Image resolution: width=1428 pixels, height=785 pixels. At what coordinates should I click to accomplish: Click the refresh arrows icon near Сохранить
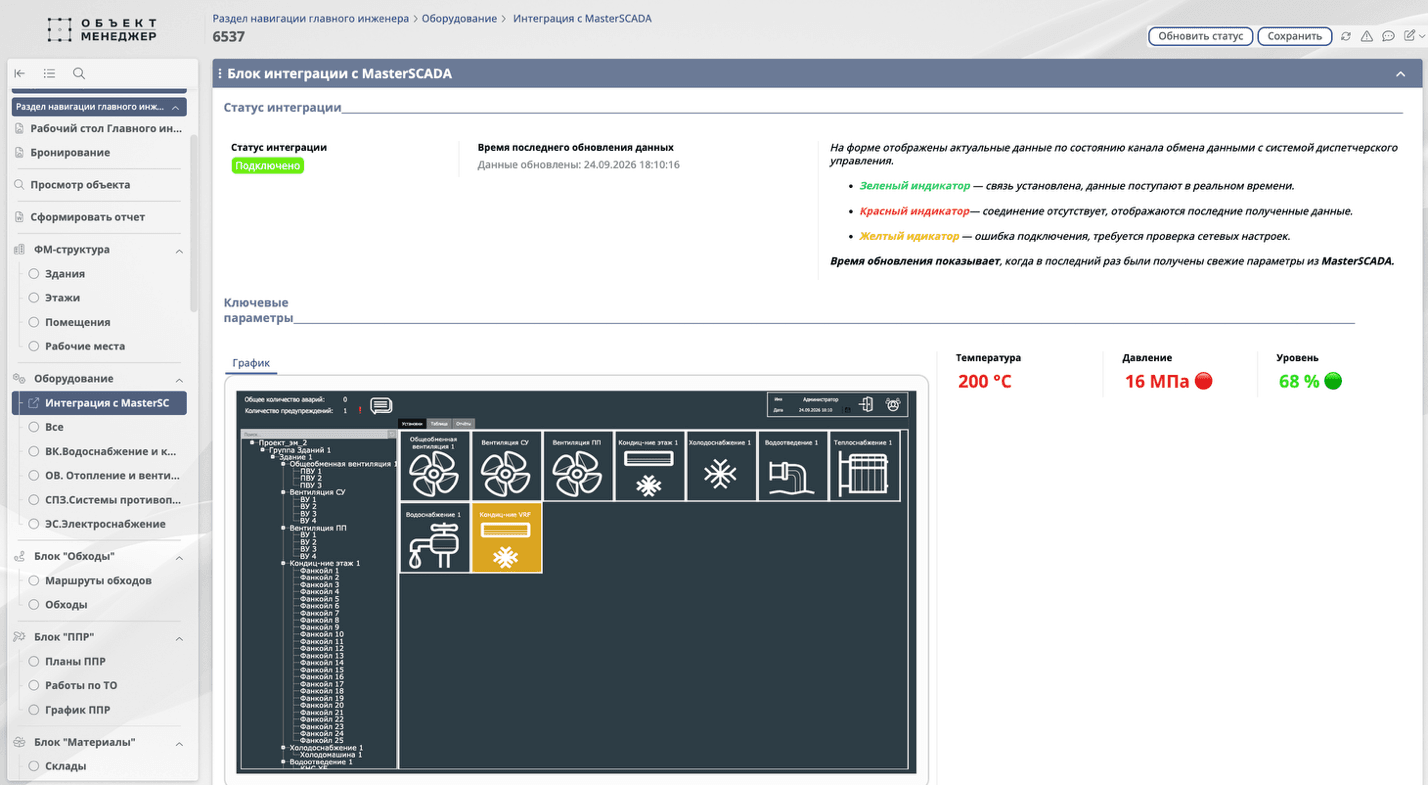[1346, 36]
